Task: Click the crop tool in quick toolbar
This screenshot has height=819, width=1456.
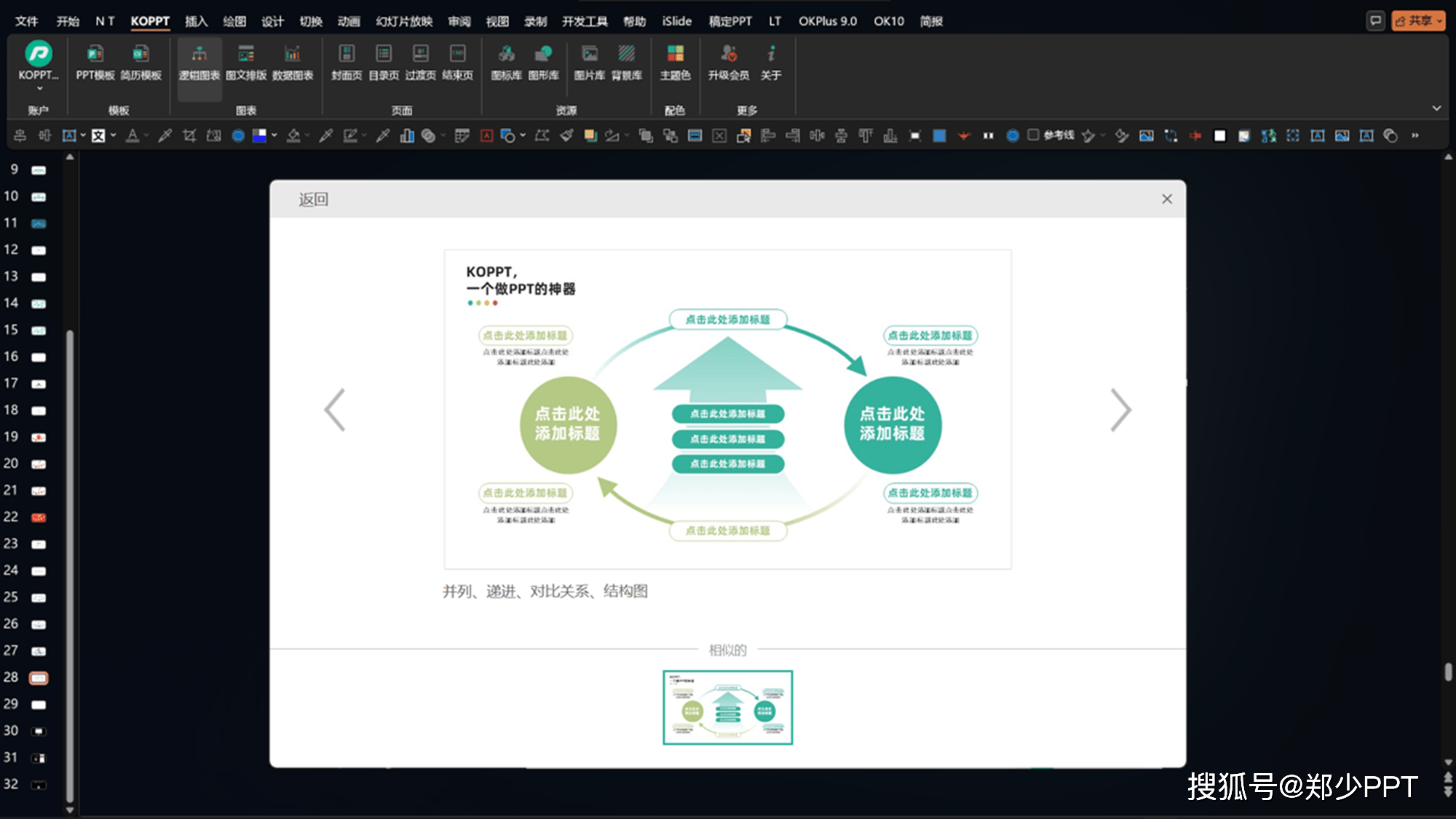Action: coord(189,135)
